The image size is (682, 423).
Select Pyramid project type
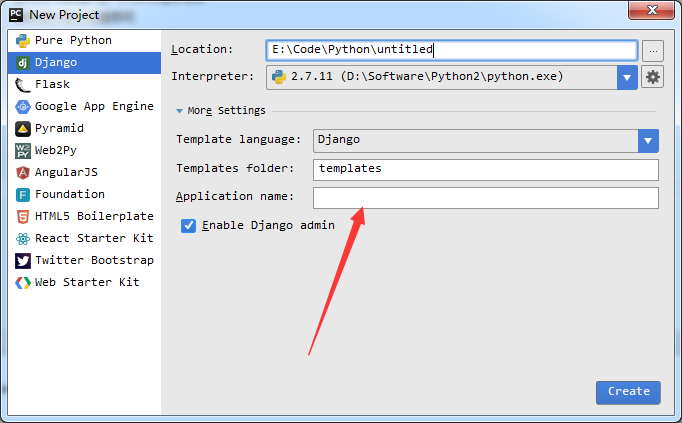(84, 129)
